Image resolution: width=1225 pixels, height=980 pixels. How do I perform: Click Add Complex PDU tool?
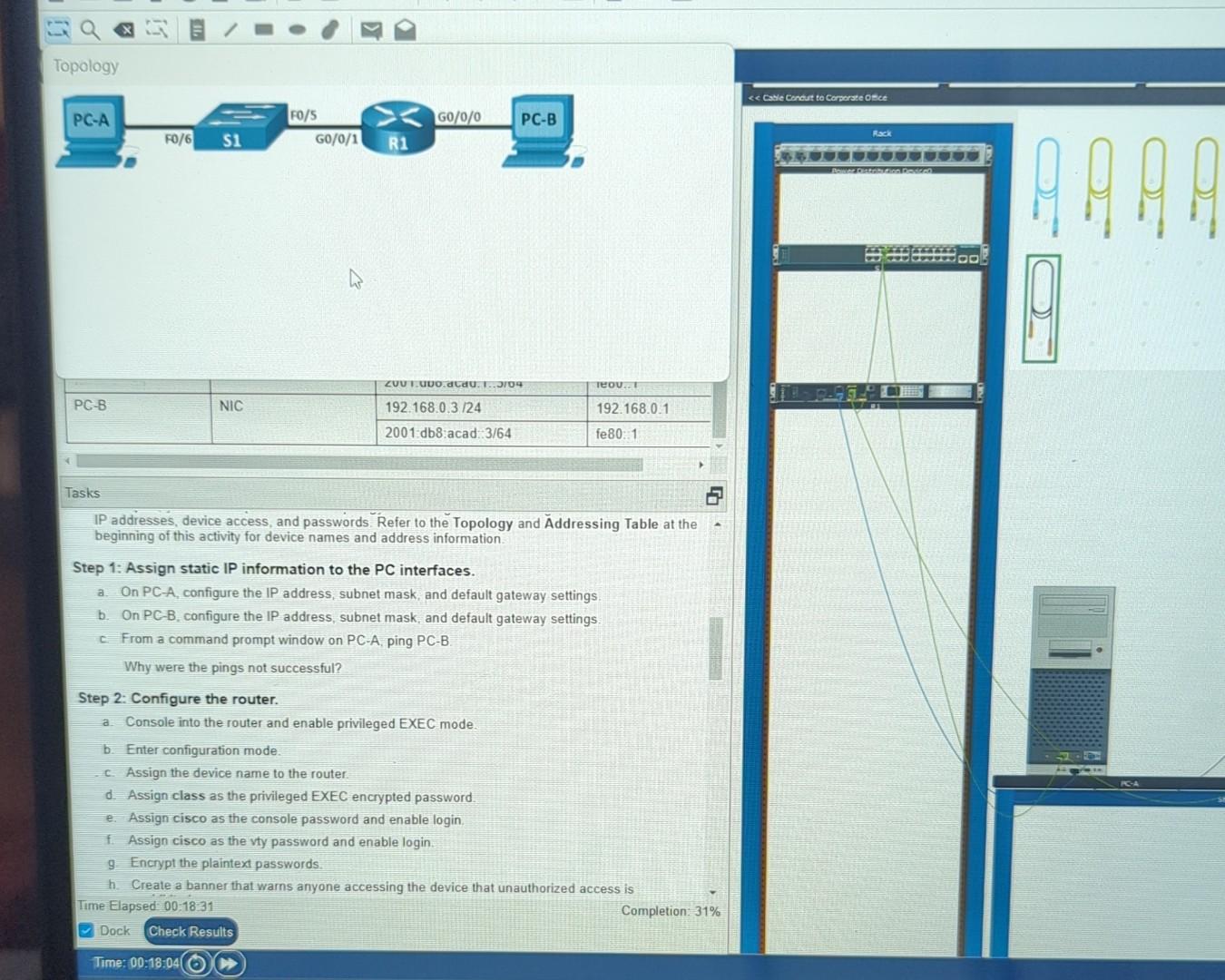(x=405, y=30)
